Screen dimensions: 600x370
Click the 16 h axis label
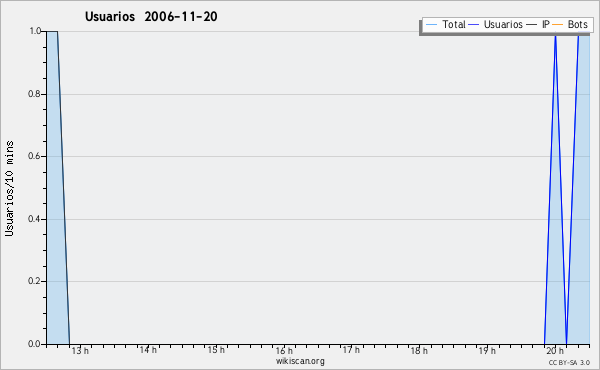pos(284,350)
